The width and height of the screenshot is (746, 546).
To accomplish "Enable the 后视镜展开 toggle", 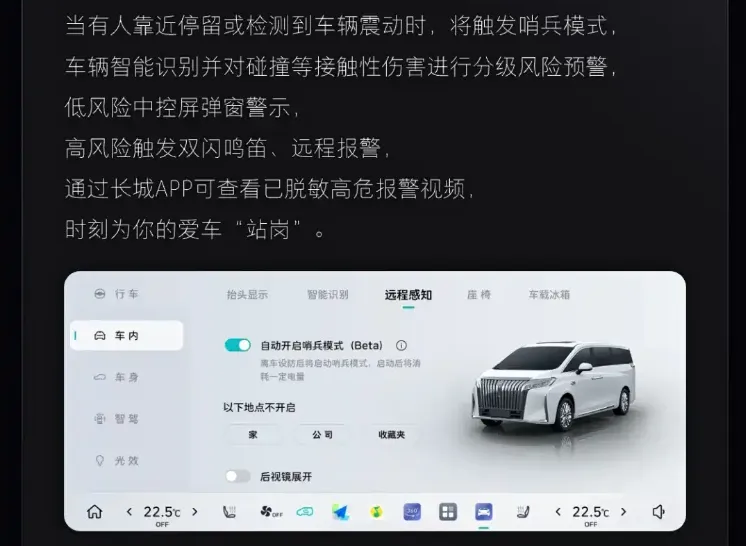I will (x=237, y=476).
